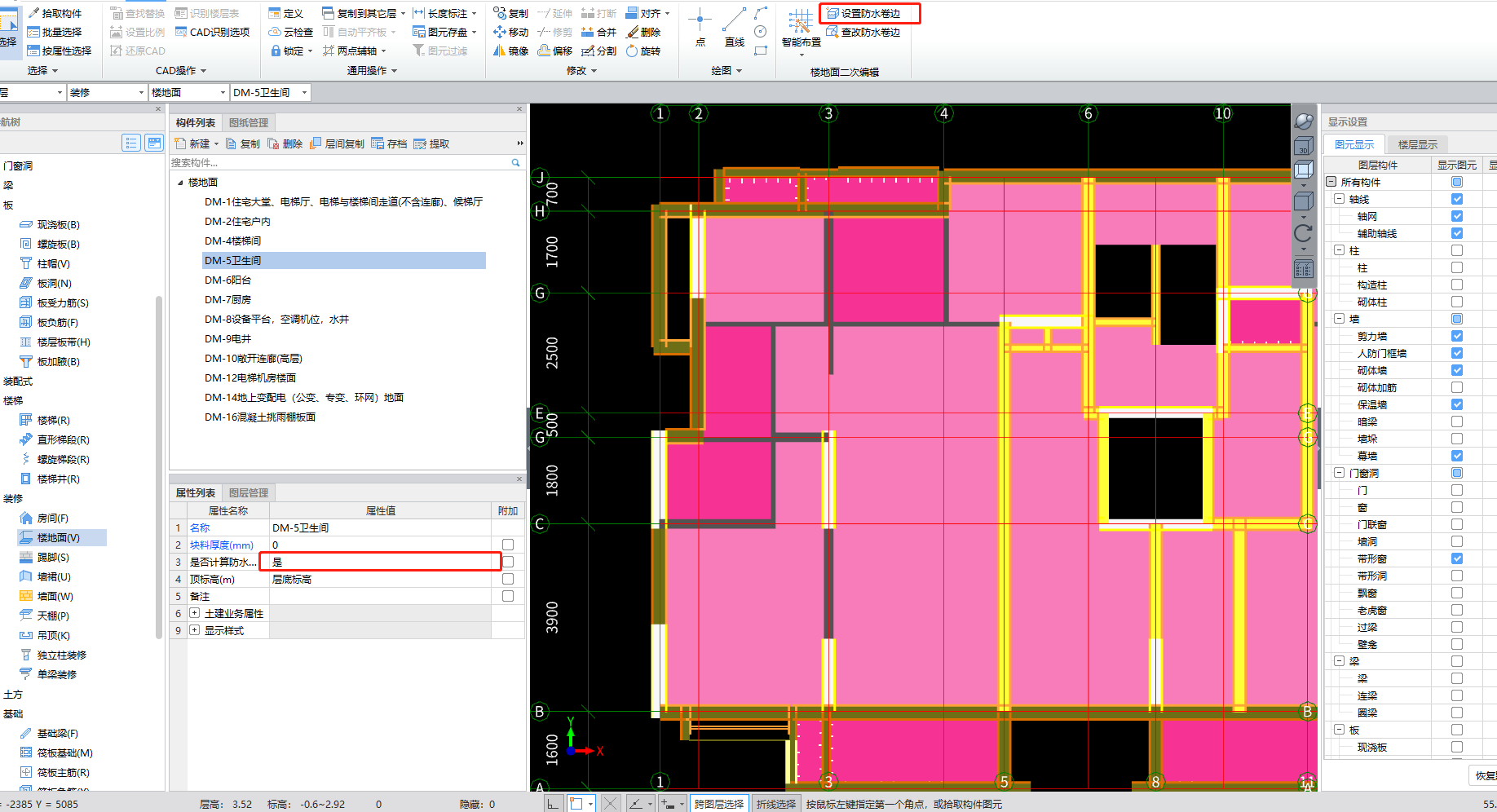The width and height of the screenshot is (1497, 812).
Task: Expand 显示样式 property group
Action: click(x=195, y=630)
